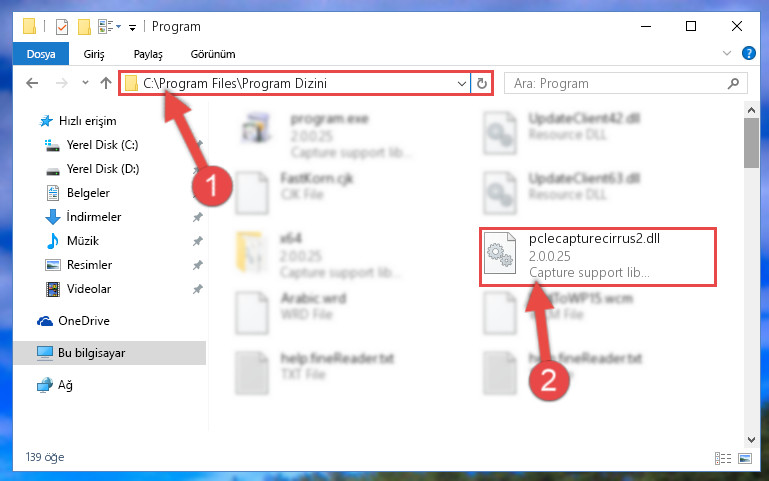Select the pclecapturecirrus2.dll file
Screen dimensions: 769x481
(x=598, y=256)
